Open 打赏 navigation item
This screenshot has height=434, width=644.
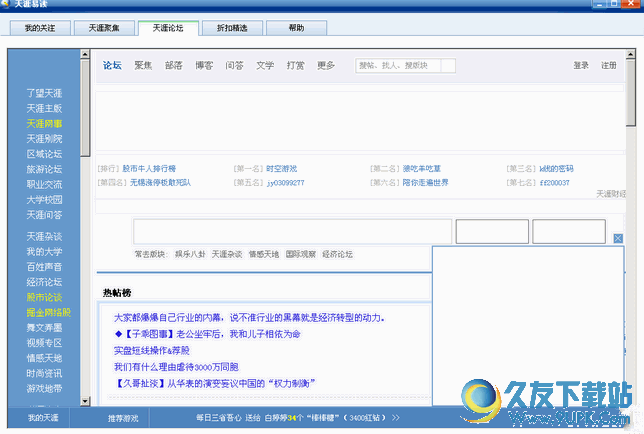pos(295,65)
